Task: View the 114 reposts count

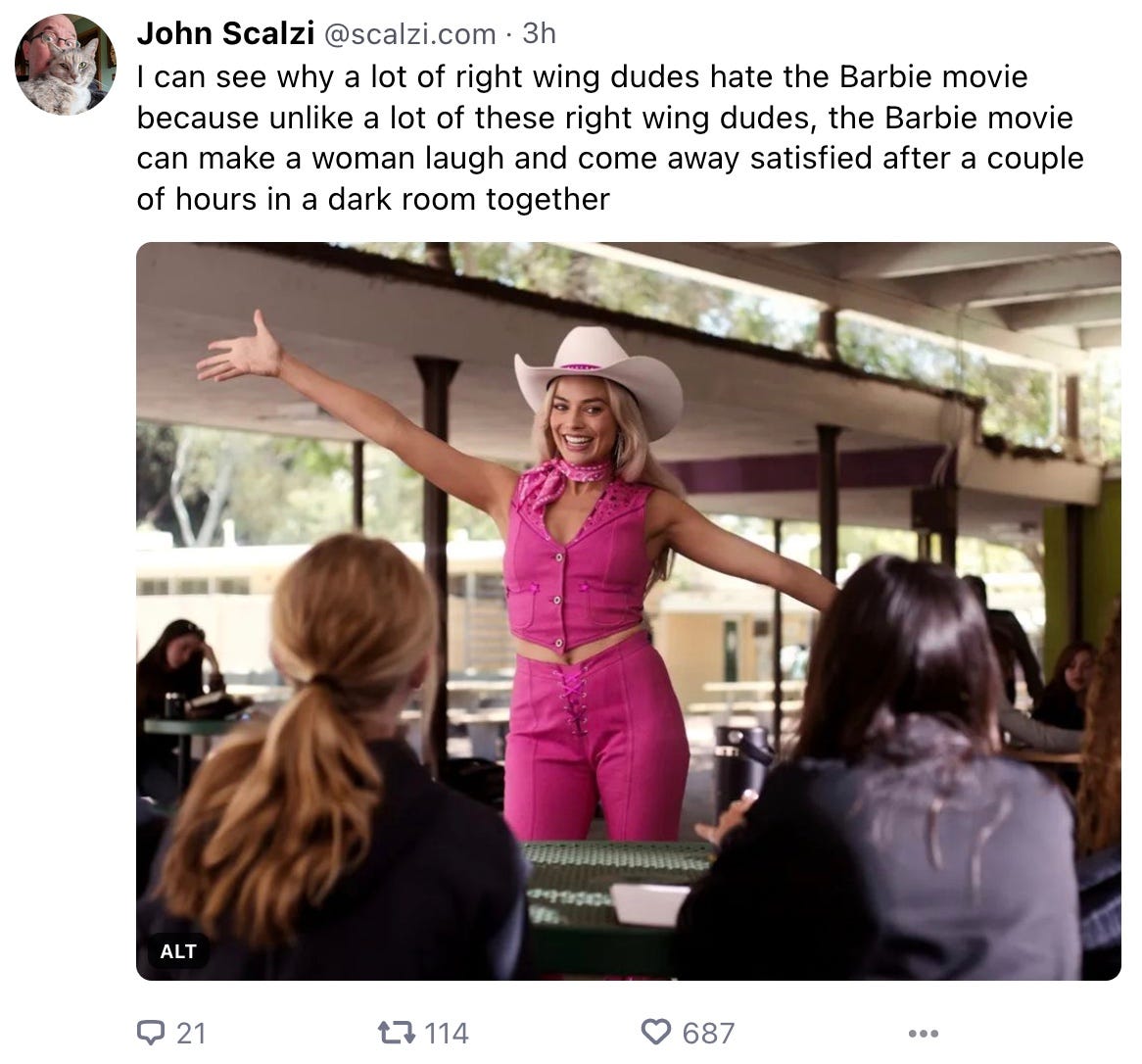Action: 446,1034
